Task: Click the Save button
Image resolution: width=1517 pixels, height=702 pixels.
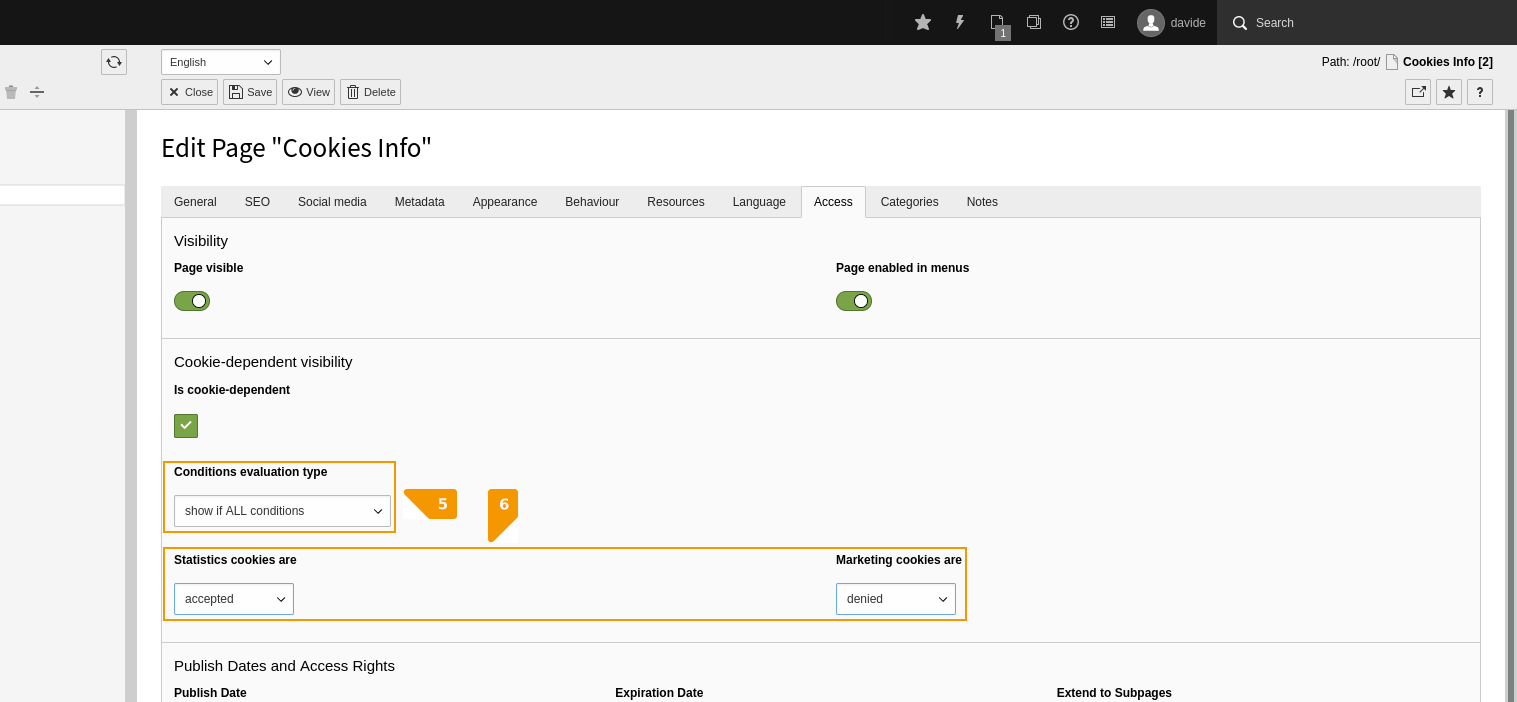Action: point(250,92)
